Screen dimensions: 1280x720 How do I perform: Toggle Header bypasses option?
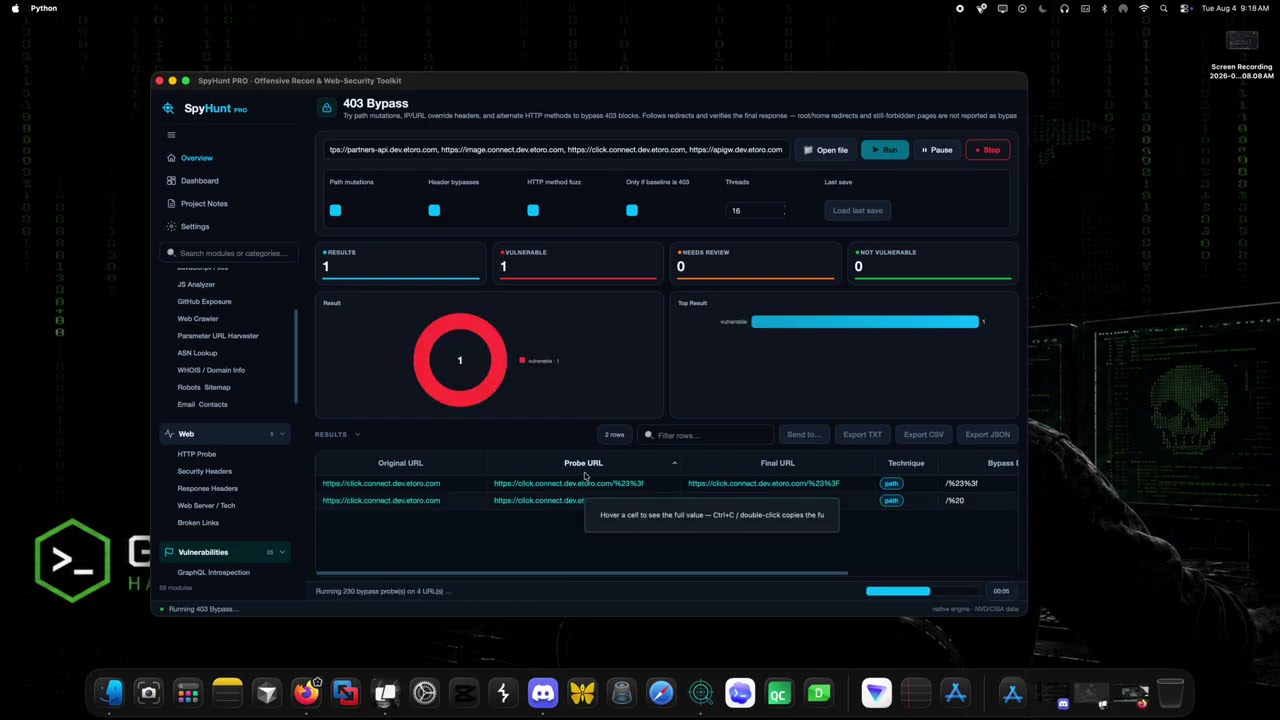point(434,210)
